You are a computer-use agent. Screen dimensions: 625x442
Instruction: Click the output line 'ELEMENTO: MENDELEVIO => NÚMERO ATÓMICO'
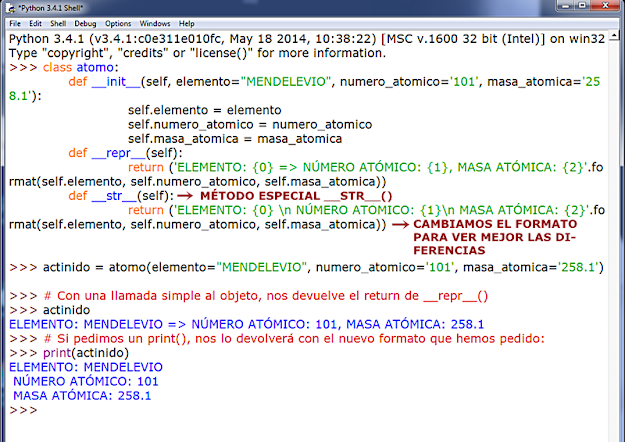pos(246,324)
